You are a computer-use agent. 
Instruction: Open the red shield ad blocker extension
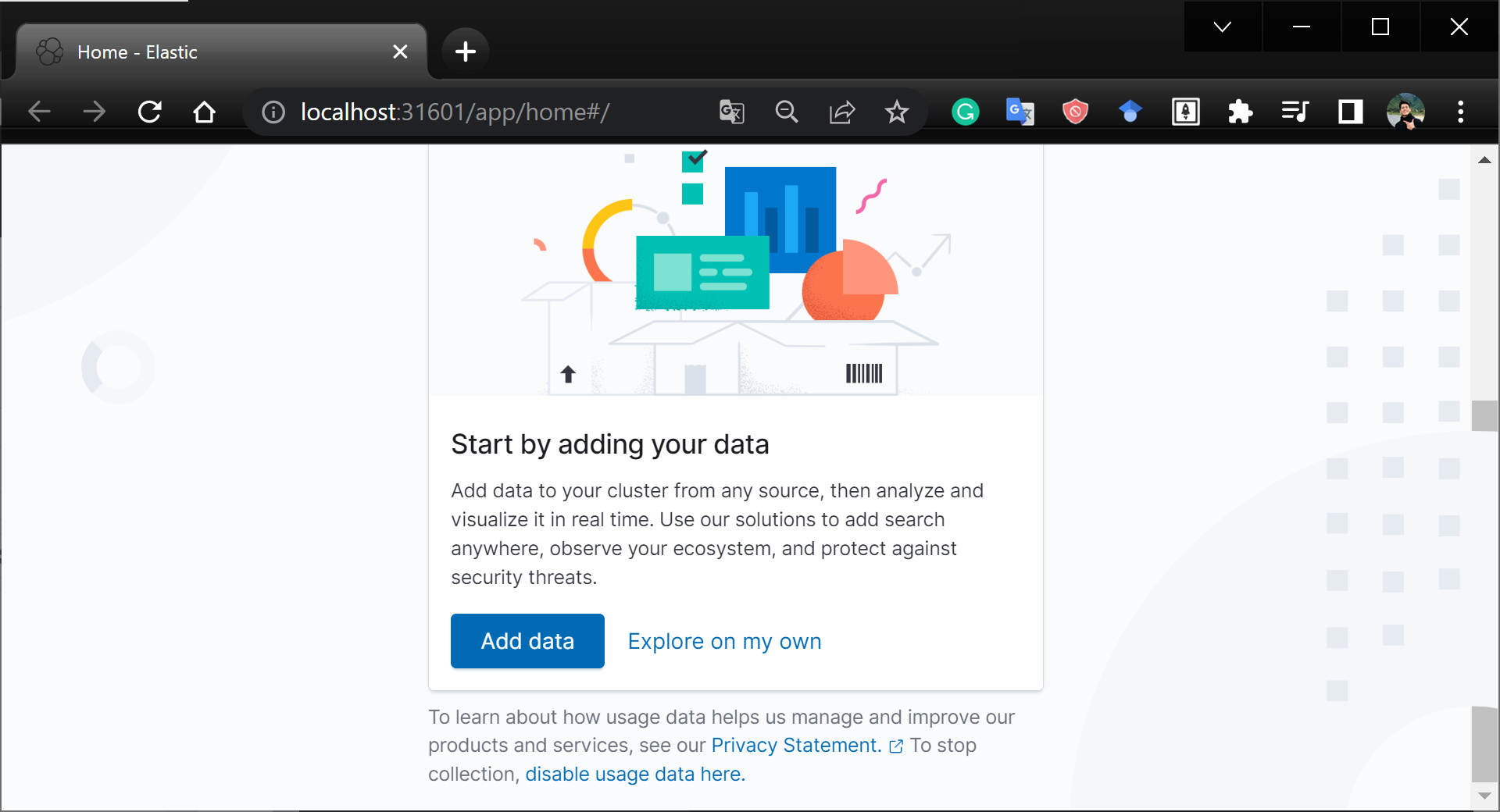coord(1076,112)
